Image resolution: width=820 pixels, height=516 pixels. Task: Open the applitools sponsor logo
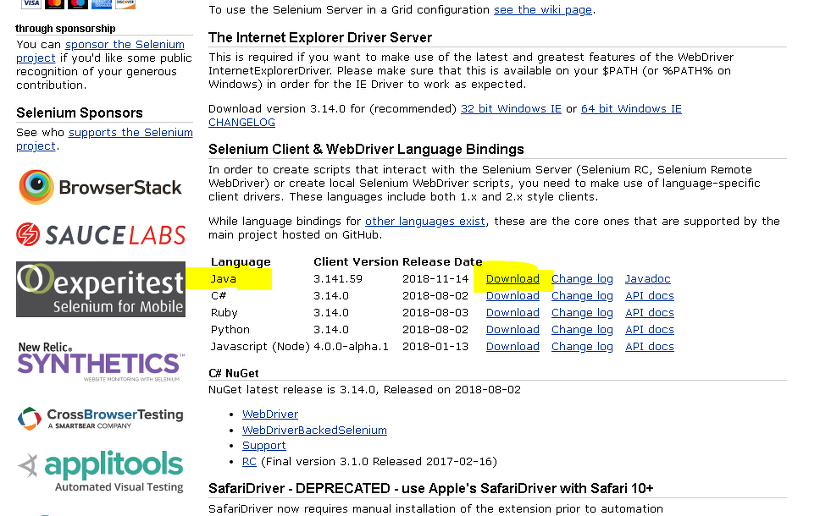coord(100,471)
